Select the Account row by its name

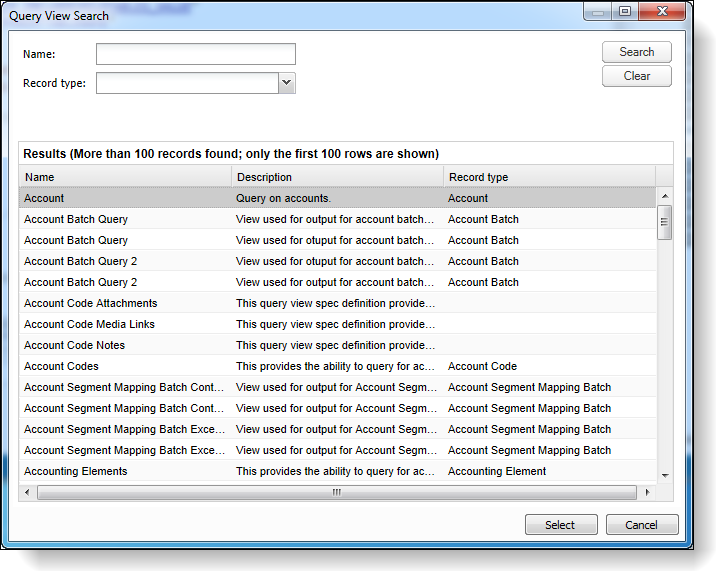[x=44, y=198]
